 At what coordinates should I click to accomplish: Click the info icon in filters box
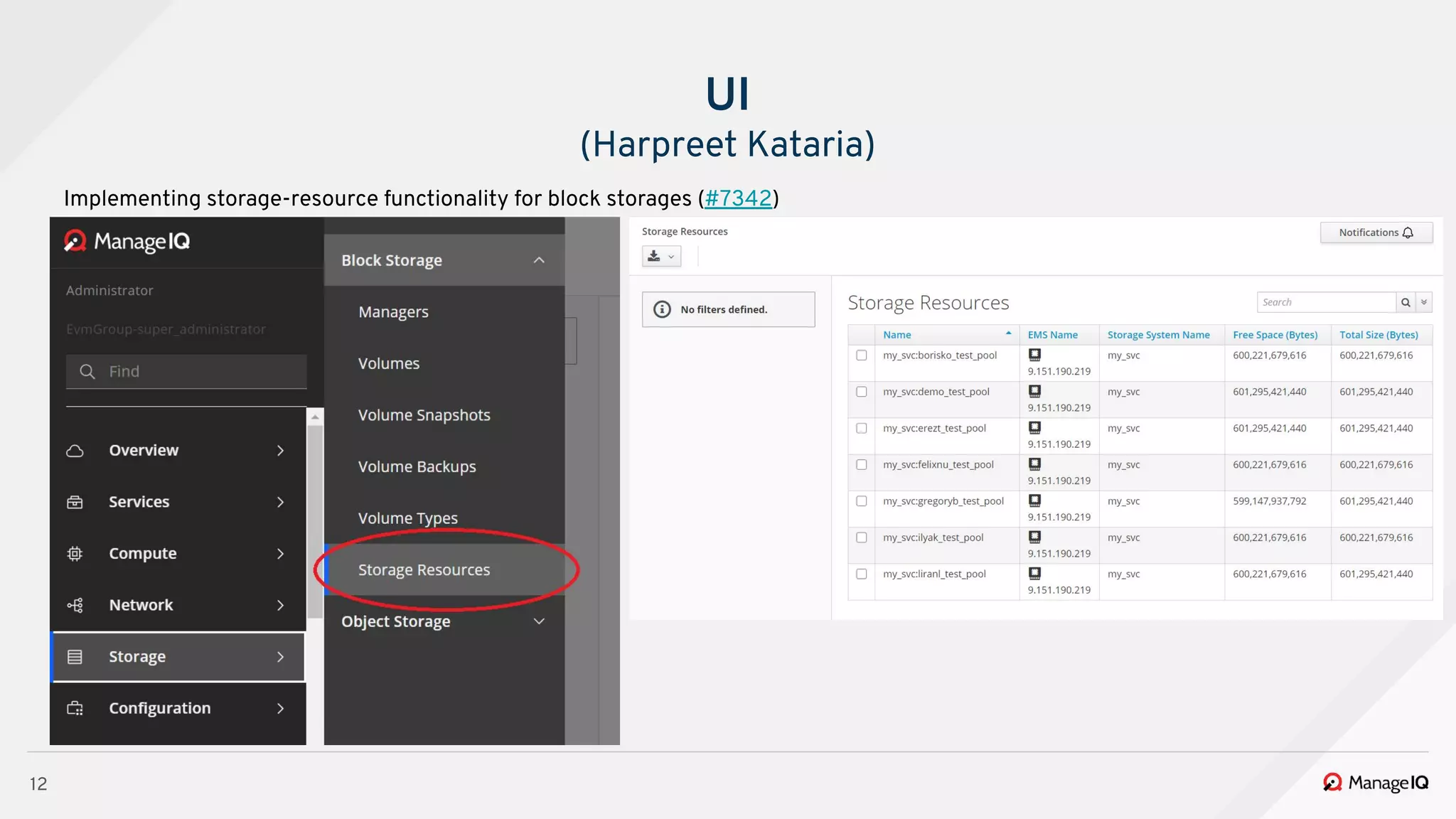pyautogui.click(x=662, y=309)
